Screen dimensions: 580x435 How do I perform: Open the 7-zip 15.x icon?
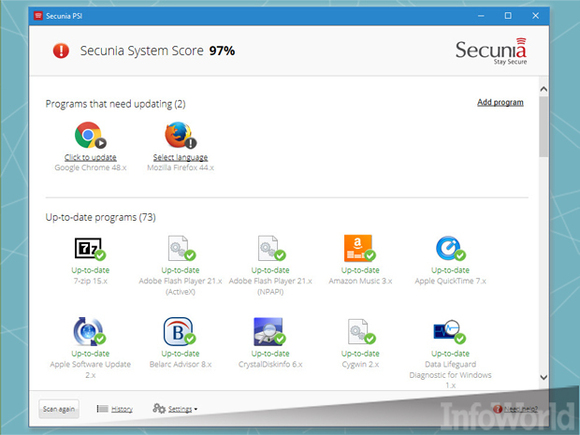pyautogui.click(x=90, y=248)
